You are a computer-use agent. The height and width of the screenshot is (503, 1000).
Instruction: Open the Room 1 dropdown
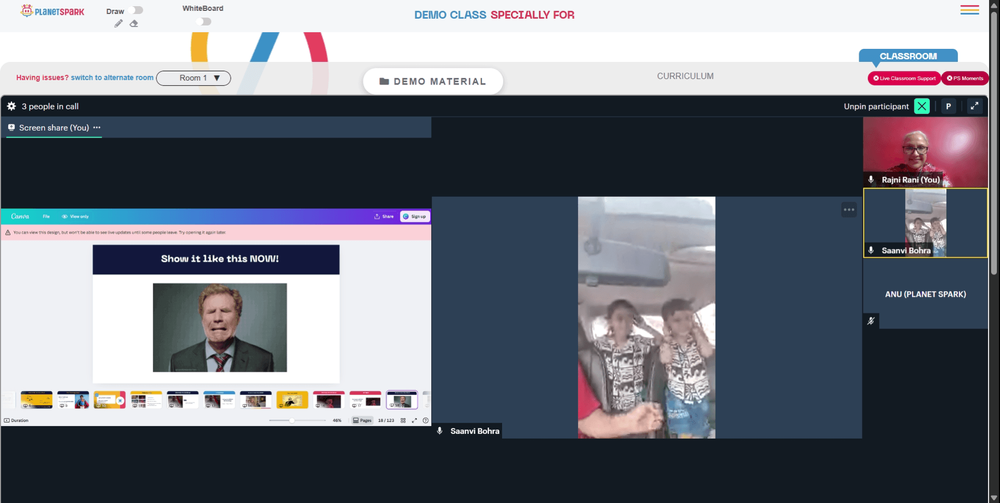tap(194, 78)
